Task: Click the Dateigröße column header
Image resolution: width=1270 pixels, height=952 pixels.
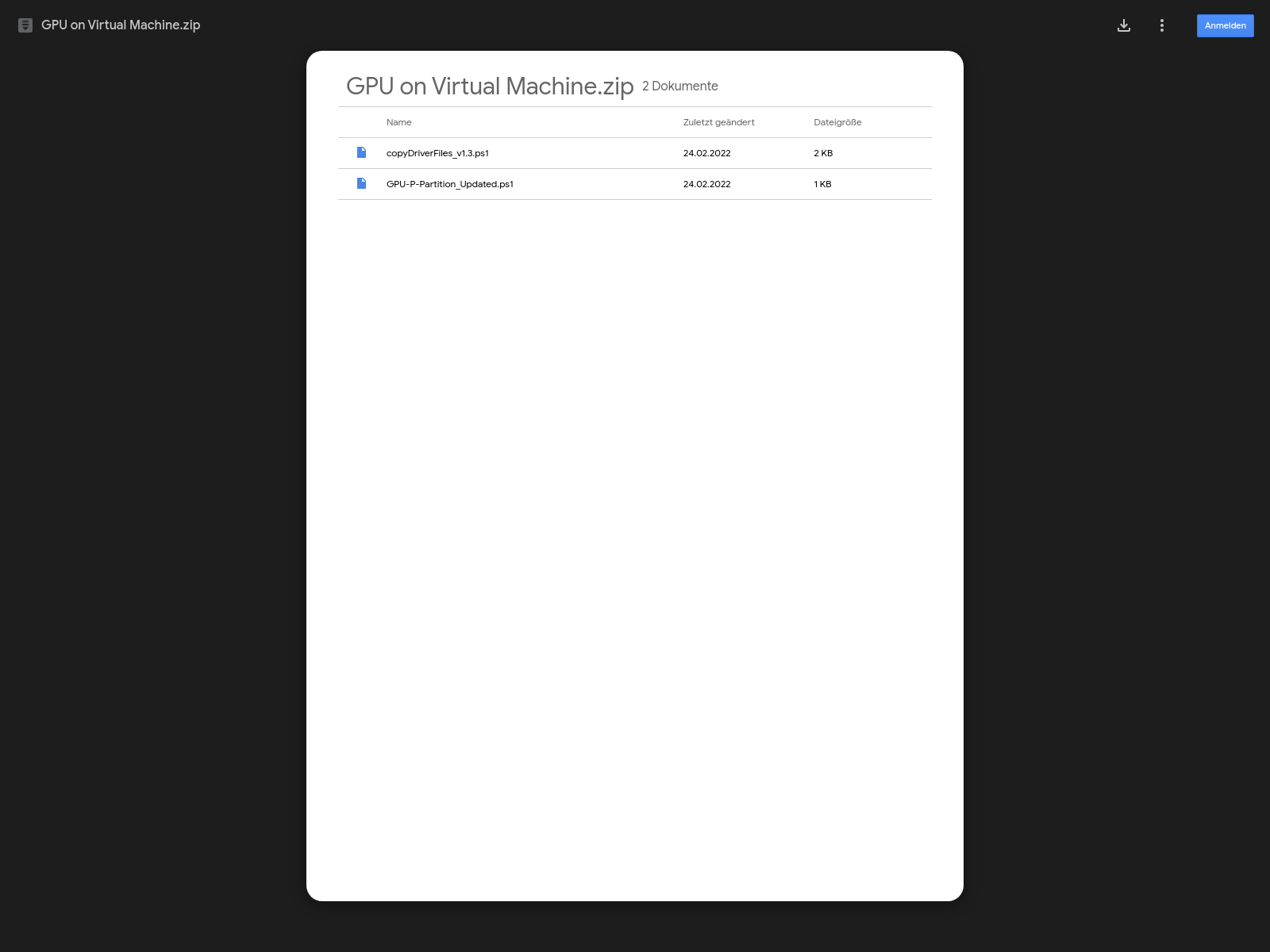Action: tap(837, 122)
